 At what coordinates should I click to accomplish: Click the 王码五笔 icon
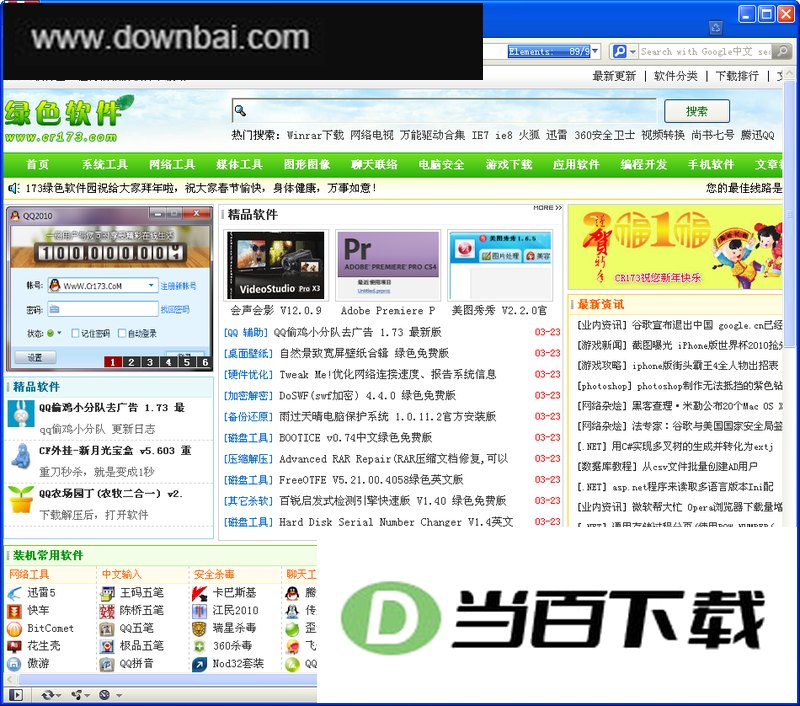point(107,593)
